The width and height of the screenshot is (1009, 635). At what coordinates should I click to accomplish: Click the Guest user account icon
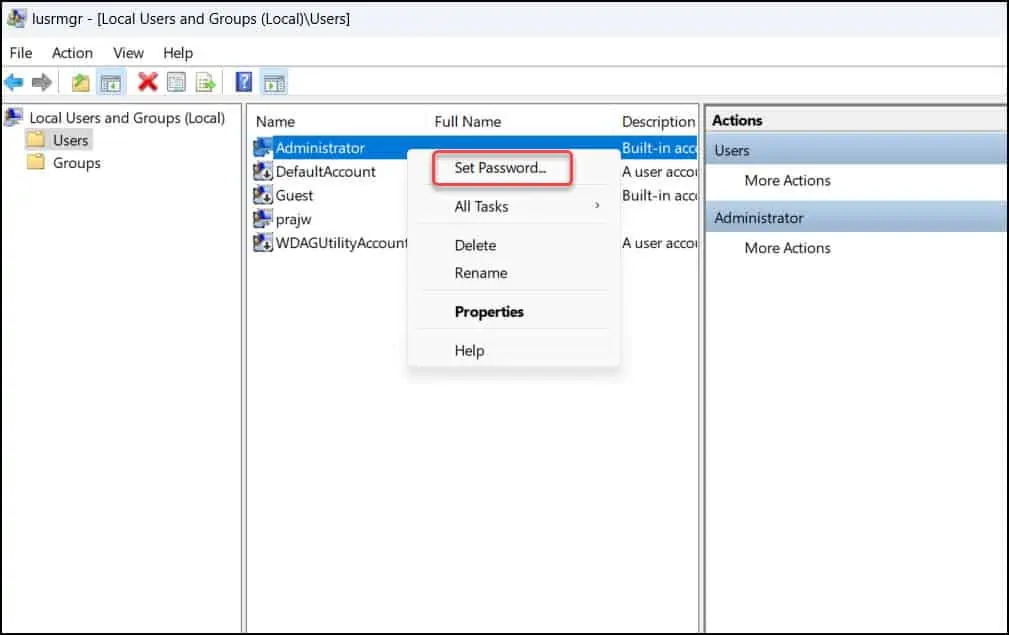coord(263,195)
